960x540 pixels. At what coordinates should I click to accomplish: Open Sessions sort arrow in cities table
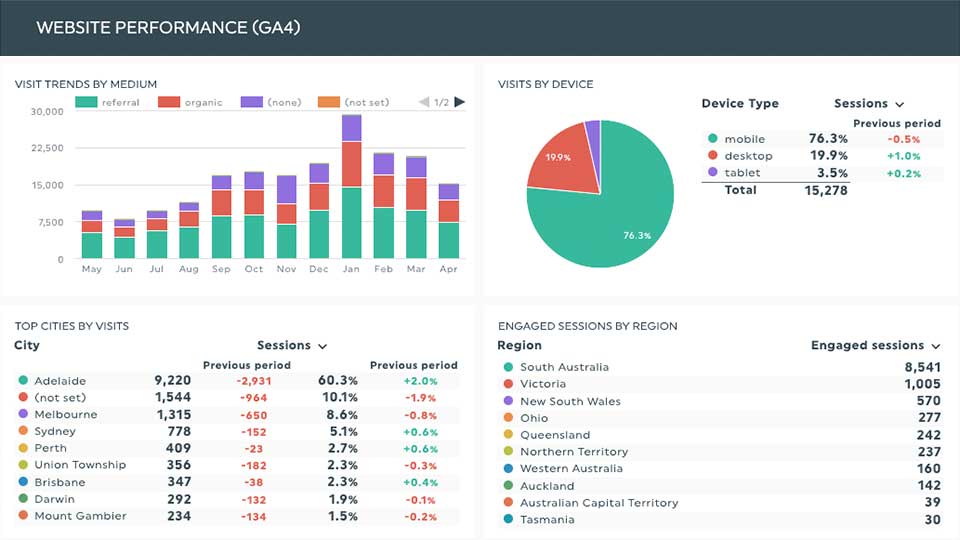click(323, 347)
